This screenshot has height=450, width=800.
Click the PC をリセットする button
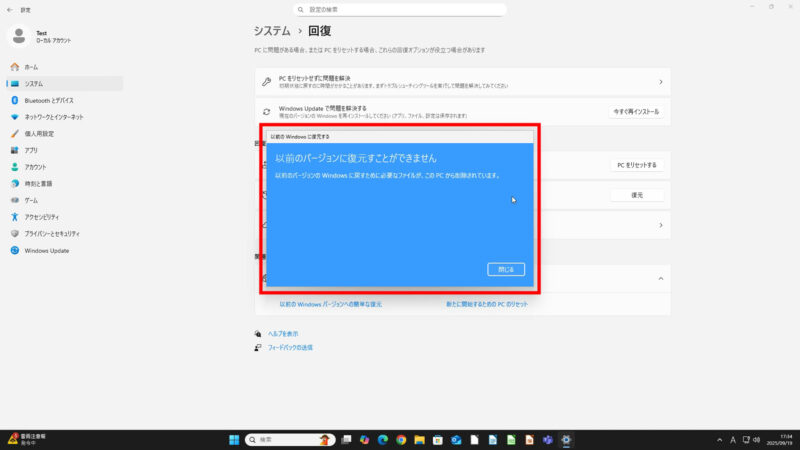[636, 164]
